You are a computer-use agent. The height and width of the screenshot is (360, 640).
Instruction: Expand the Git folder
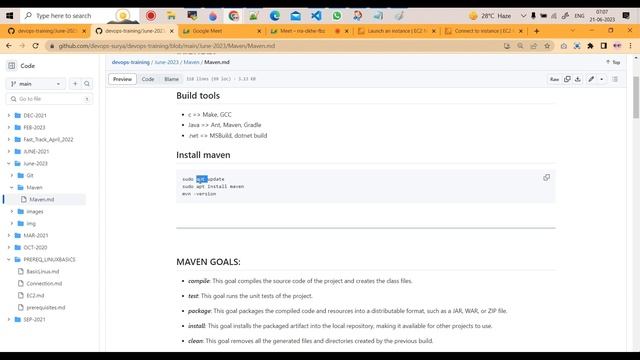[x=12, y=176]
